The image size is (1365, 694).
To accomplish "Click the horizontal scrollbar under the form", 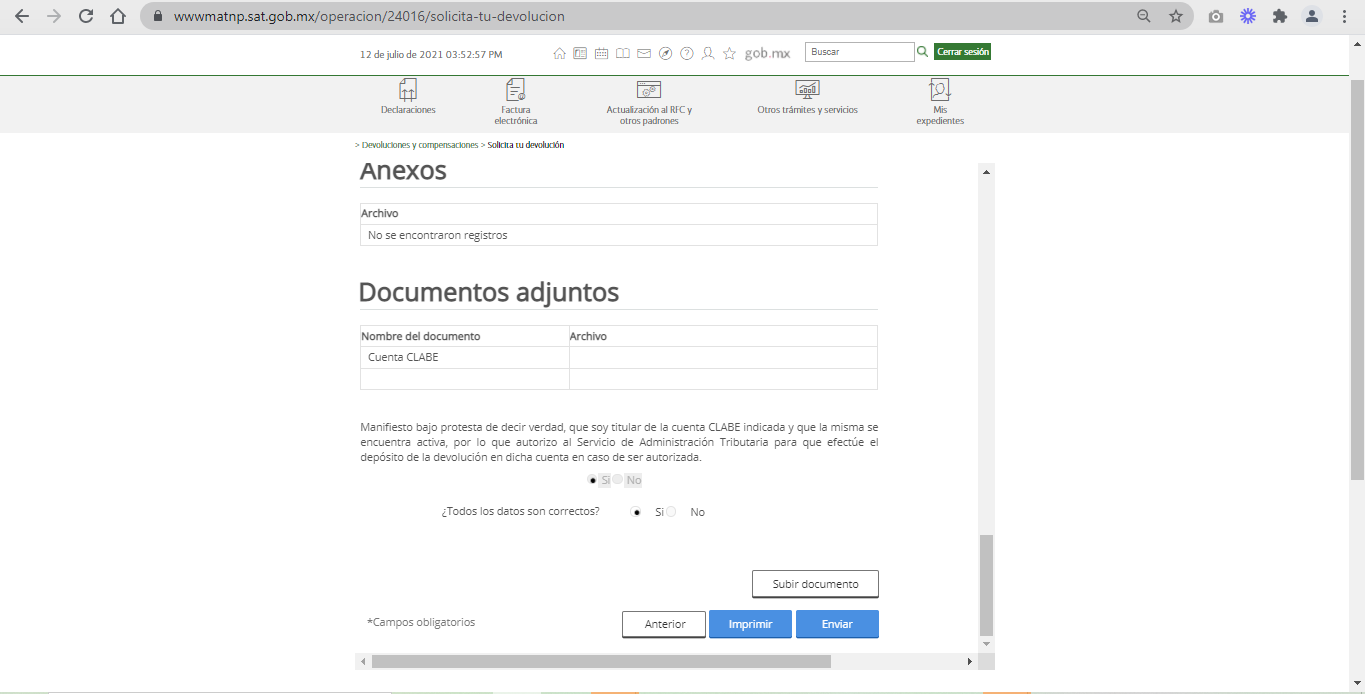I will coord(600,661).
